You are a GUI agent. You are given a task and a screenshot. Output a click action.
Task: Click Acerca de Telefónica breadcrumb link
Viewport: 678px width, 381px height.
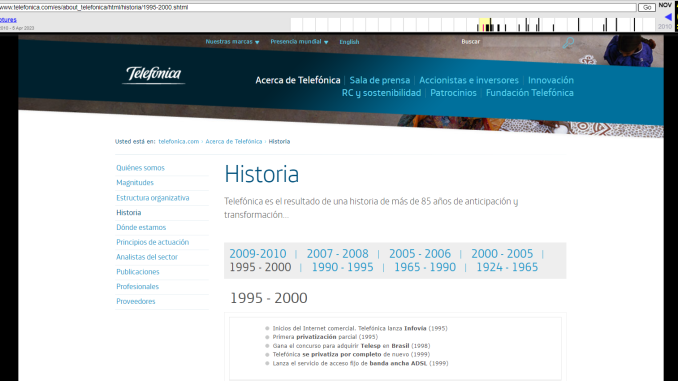tap(233, 141)
